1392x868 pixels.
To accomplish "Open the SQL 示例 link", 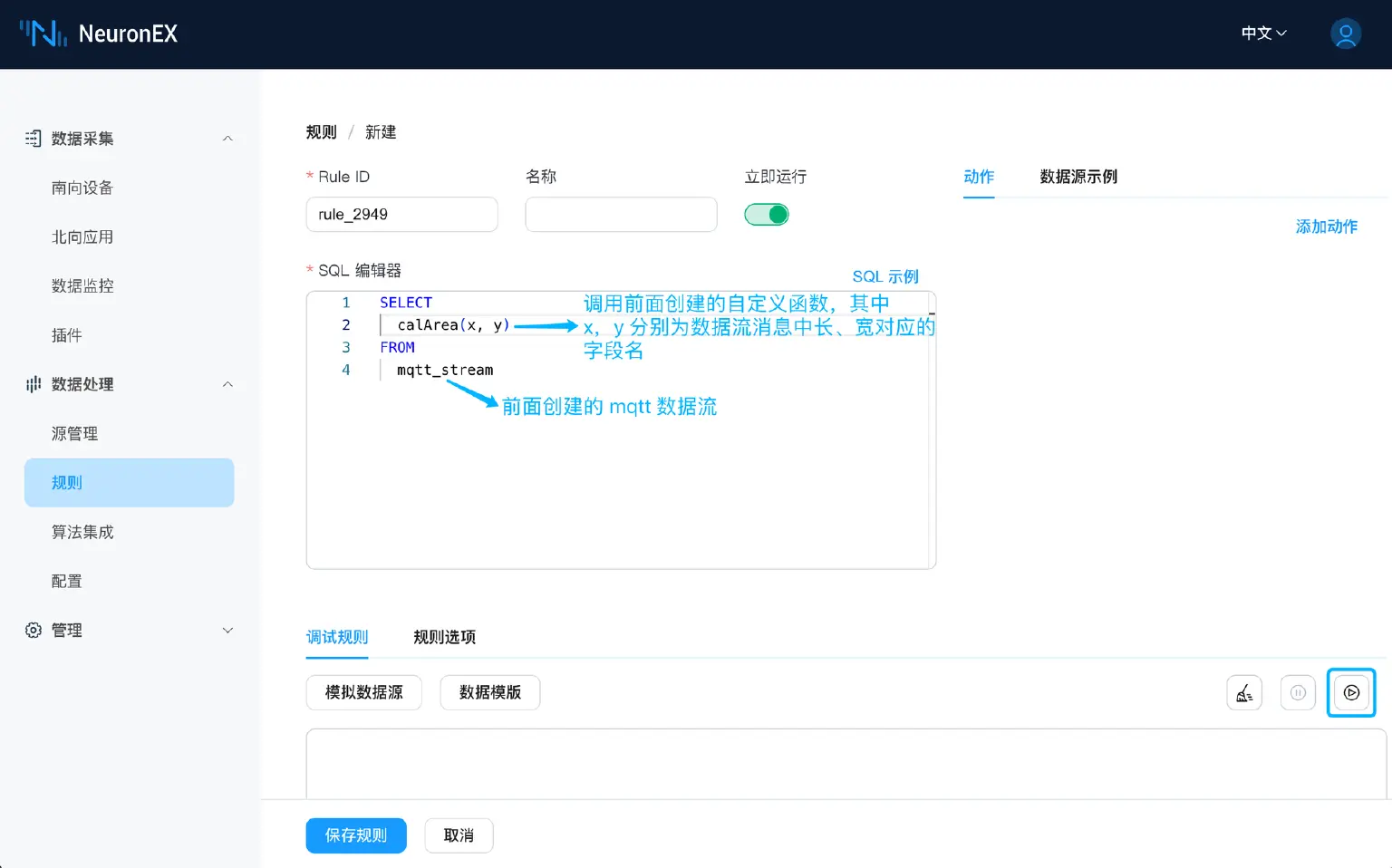I will point(884,276).
